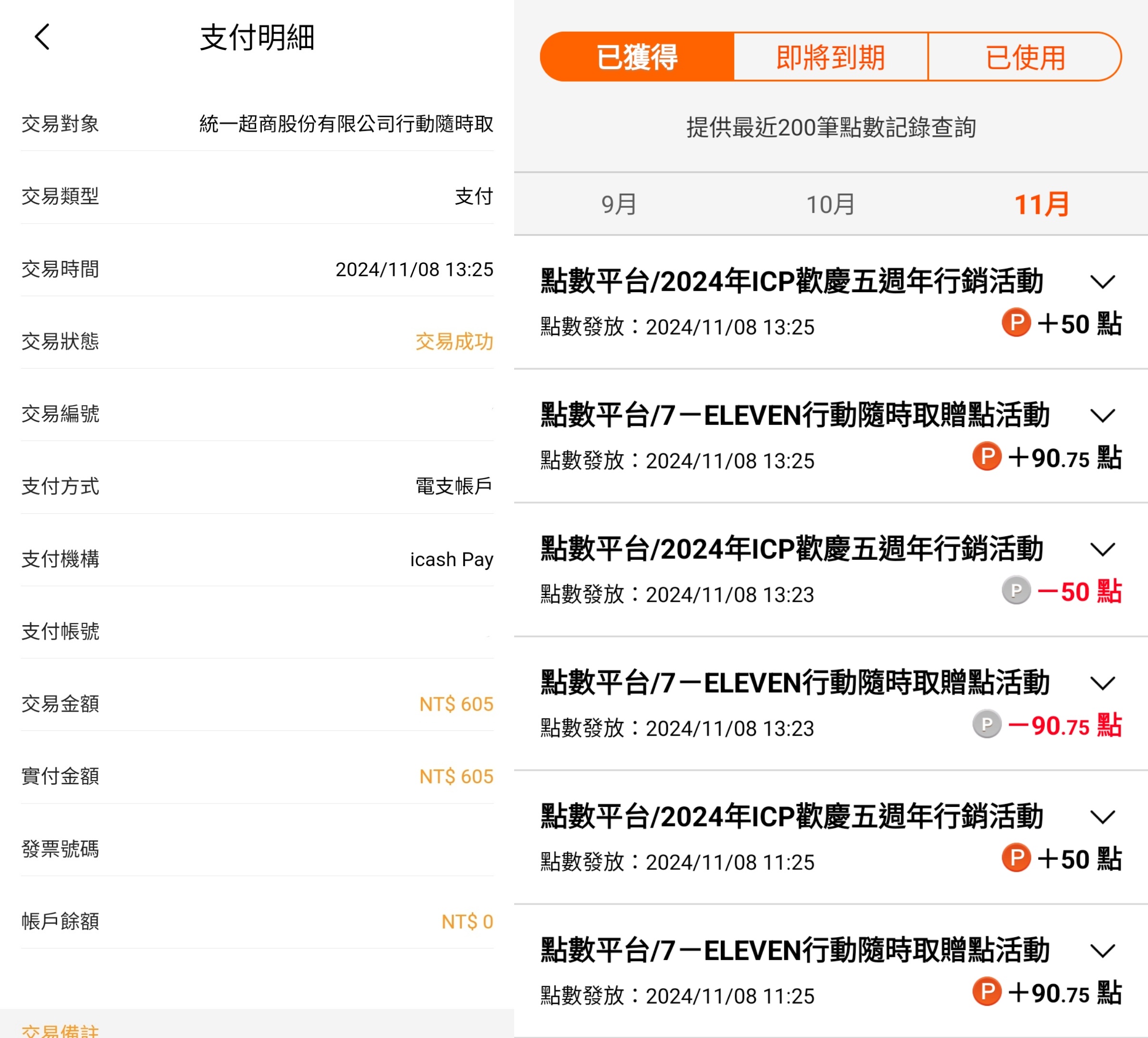Select the 已獲得 tab
This screenshot has height=1038, width=1148.
pos(637,56)
